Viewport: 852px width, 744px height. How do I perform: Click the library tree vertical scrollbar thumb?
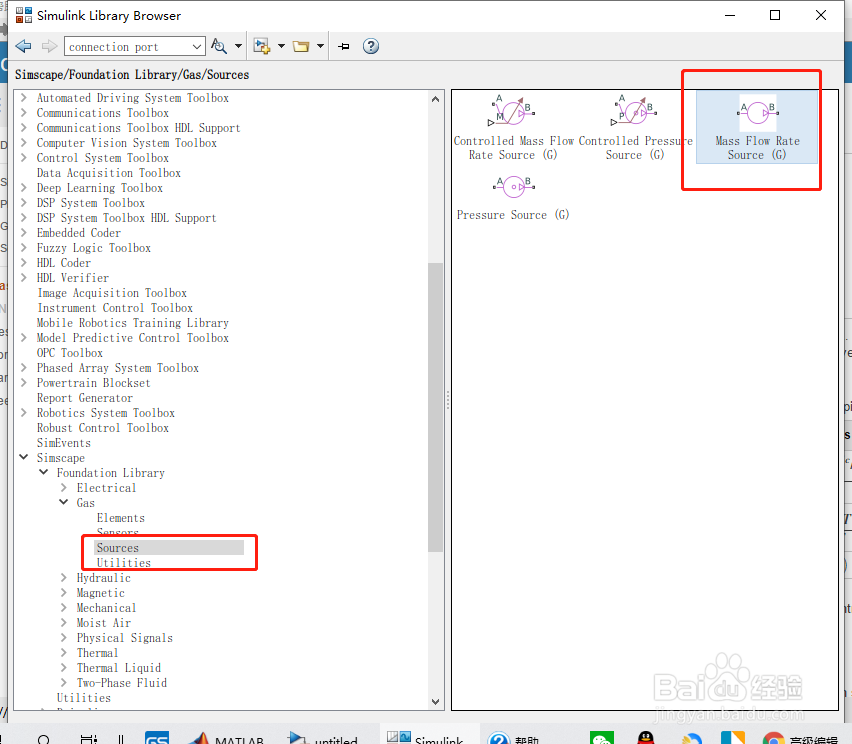pyautogui.click(x=435, y=408)
